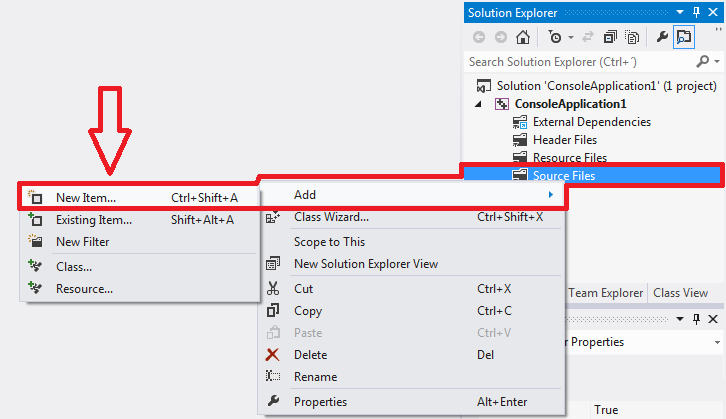Click the Resource... item icon
Screen dimensions: 726x419
pos(35,288)
